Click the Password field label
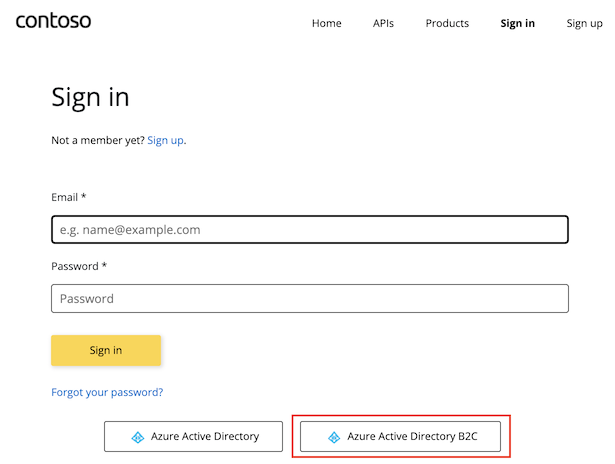This screenshot has width=615, height=464. (x=75, y=266)
